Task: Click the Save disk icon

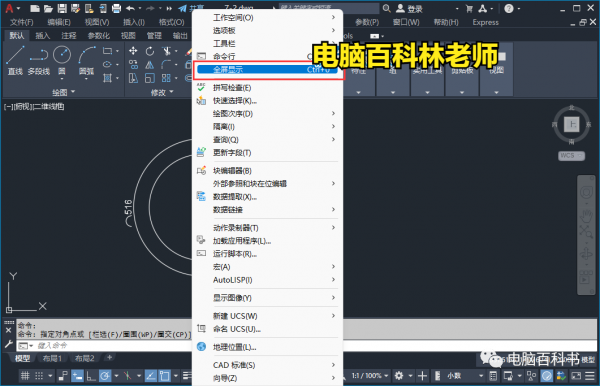Action: click(62, 8)
